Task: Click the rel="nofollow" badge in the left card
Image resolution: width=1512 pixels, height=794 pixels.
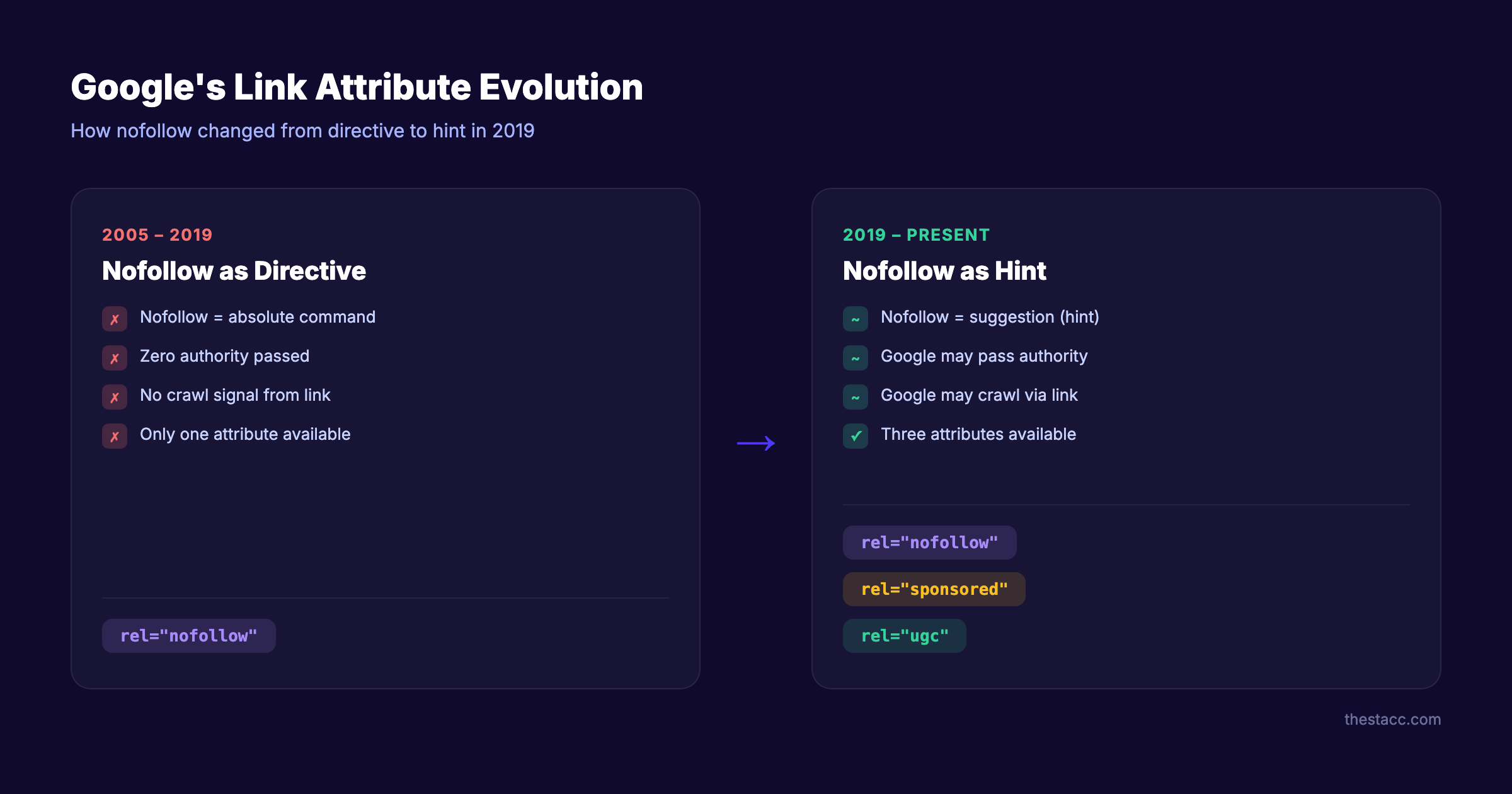Action: [x=188, y=635]
